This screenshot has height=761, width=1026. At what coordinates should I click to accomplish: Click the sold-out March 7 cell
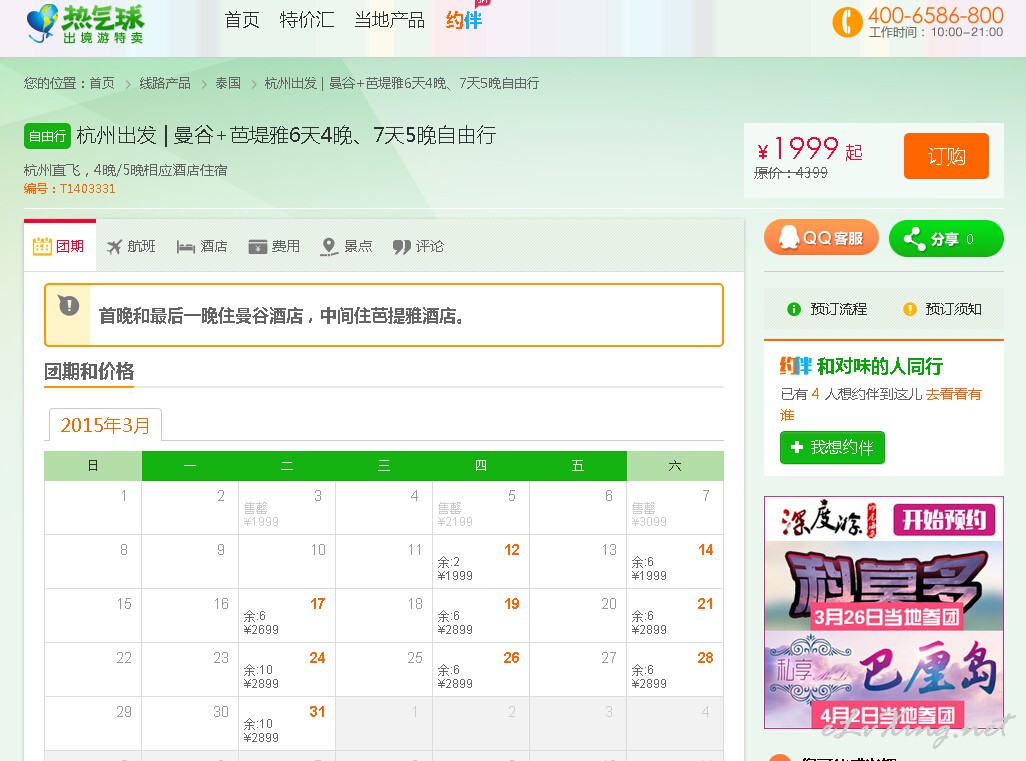(675, 508)
